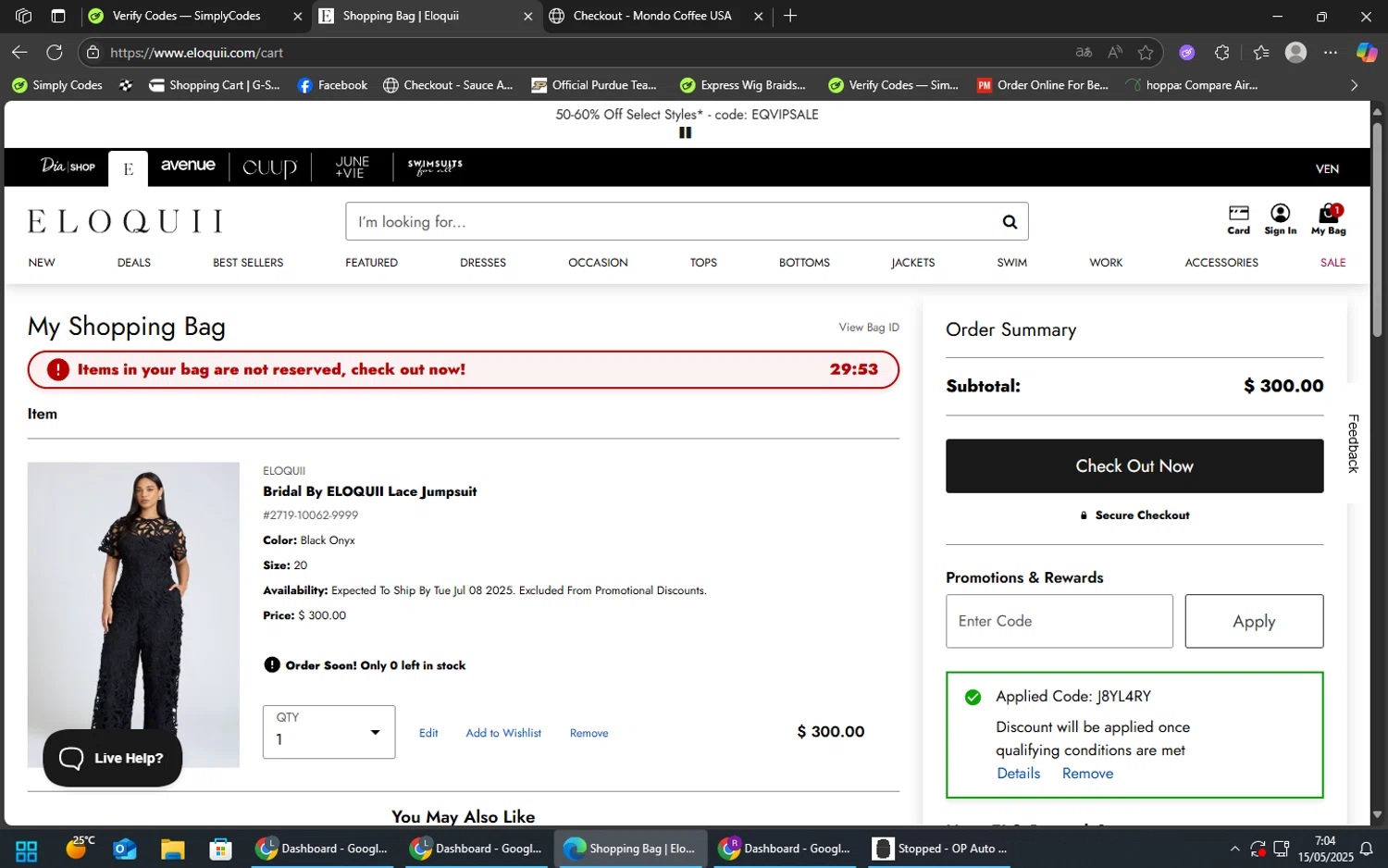Click the browser back arrow
Image resolution: width=1388 pixels, height=868 pixels.
[19, 53]
